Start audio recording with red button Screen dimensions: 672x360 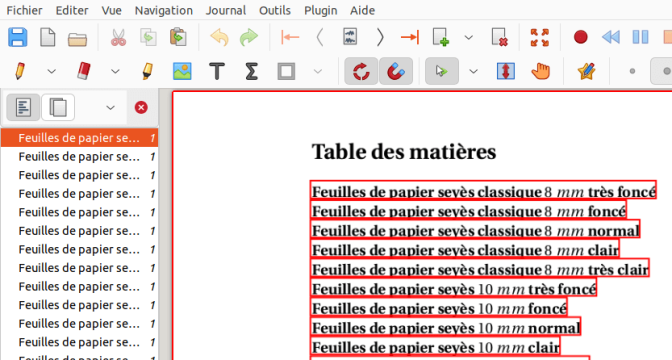(580, 37)
